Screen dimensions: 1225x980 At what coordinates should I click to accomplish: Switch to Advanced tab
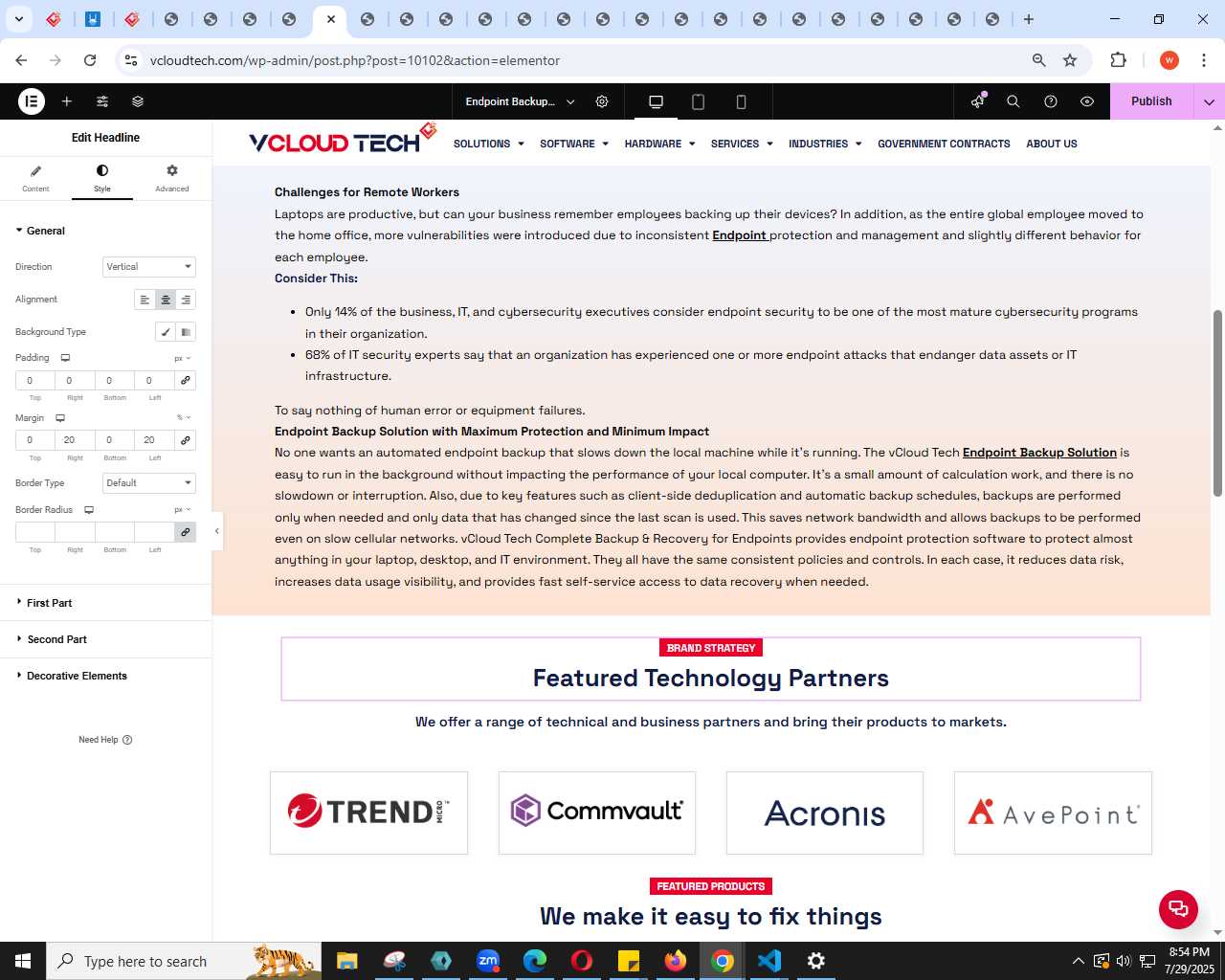click(172, 178)
